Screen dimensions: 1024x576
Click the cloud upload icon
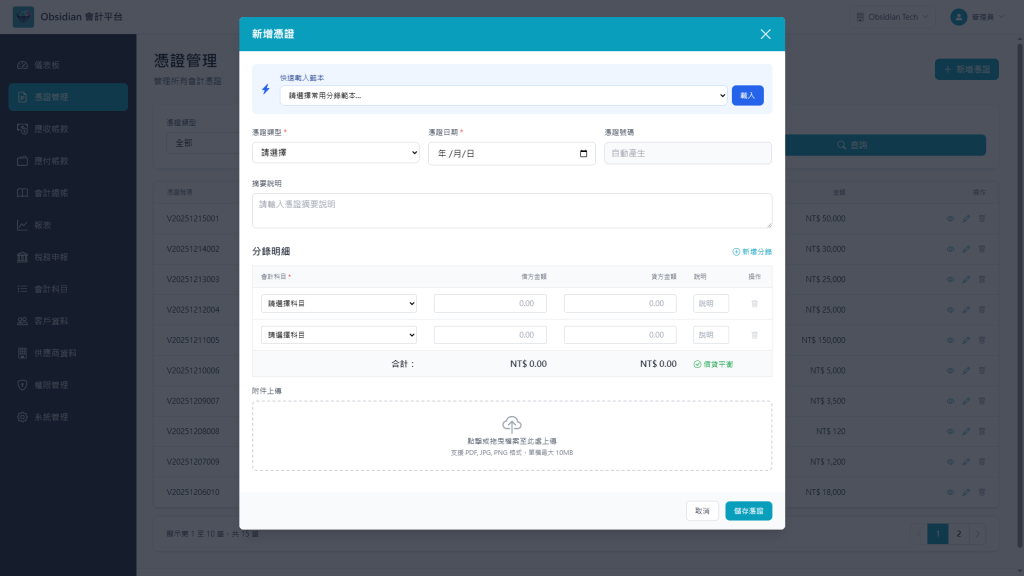point(511,424)
